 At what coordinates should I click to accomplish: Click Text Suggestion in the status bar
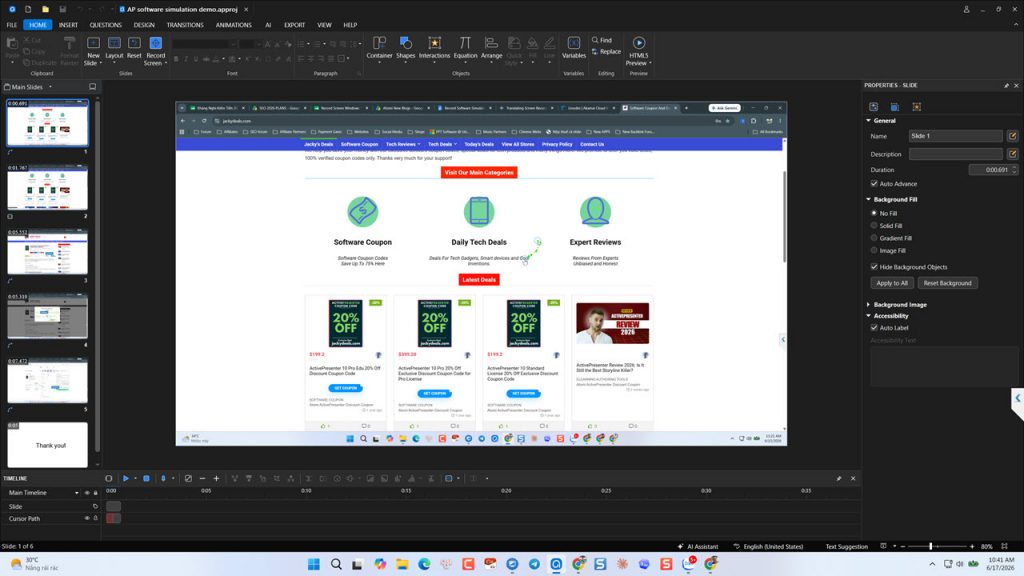point(846,547)
